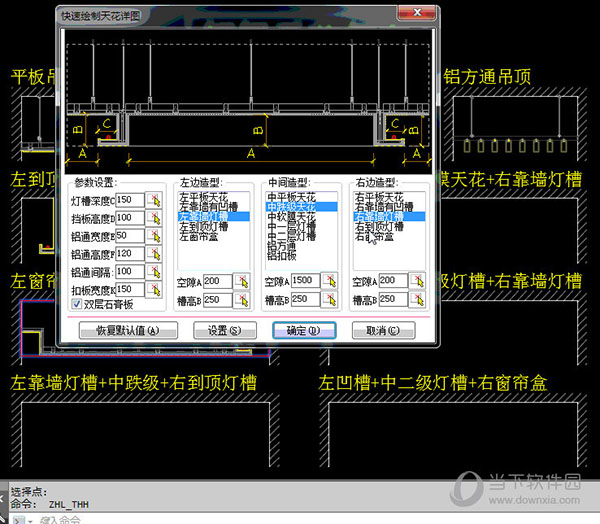This screenshot has width=600, height=524.
Task: Click the pick icon for 槽高B under 中间造型
Action: point(329,299)
